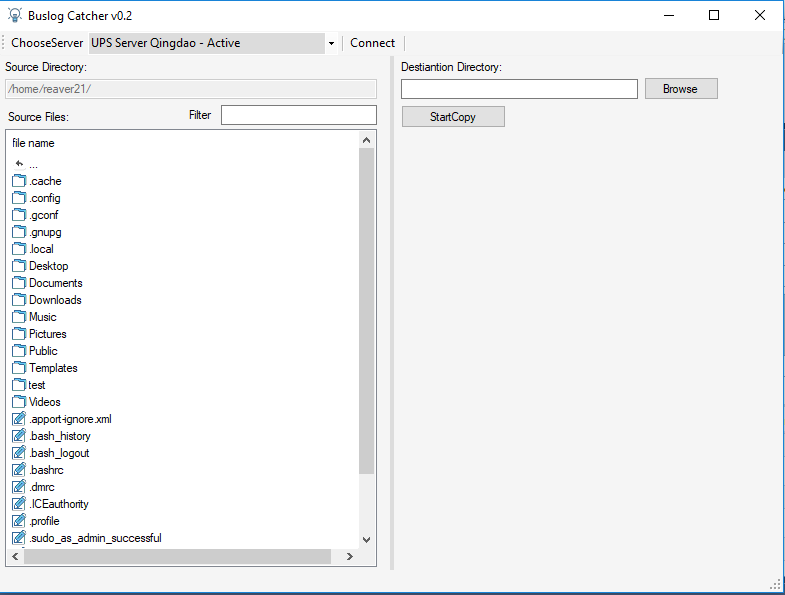Click the file list scroll up arrow

(x=366, y=140)
